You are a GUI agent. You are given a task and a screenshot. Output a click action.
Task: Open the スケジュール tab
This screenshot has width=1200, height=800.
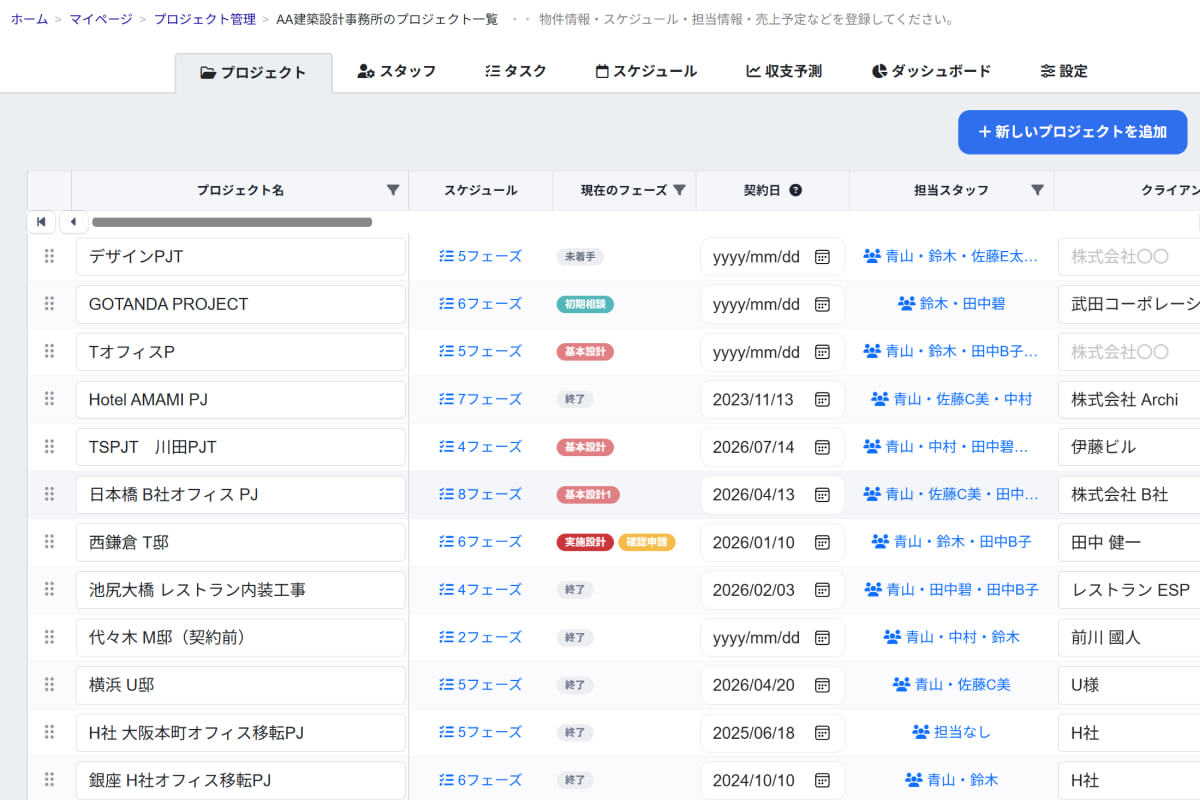pyautogui.click(x=646, y=71)
